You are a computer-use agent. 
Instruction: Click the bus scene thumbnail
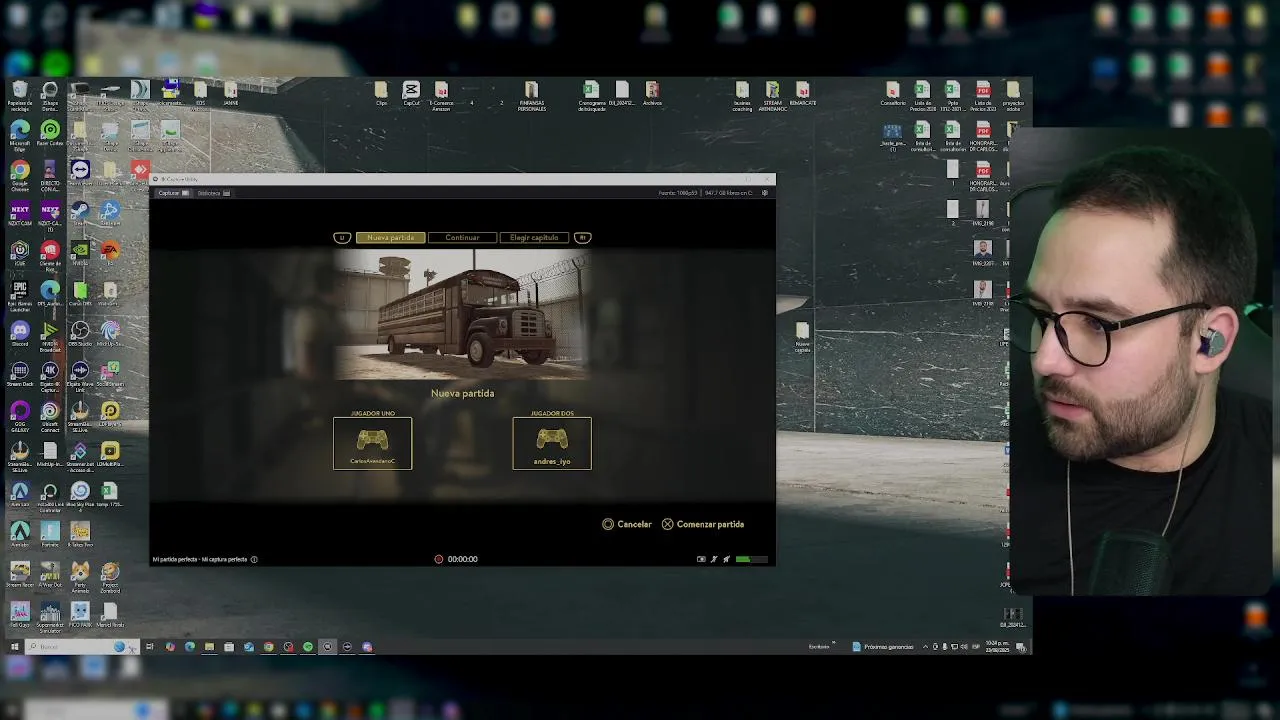tap(462, 315)
